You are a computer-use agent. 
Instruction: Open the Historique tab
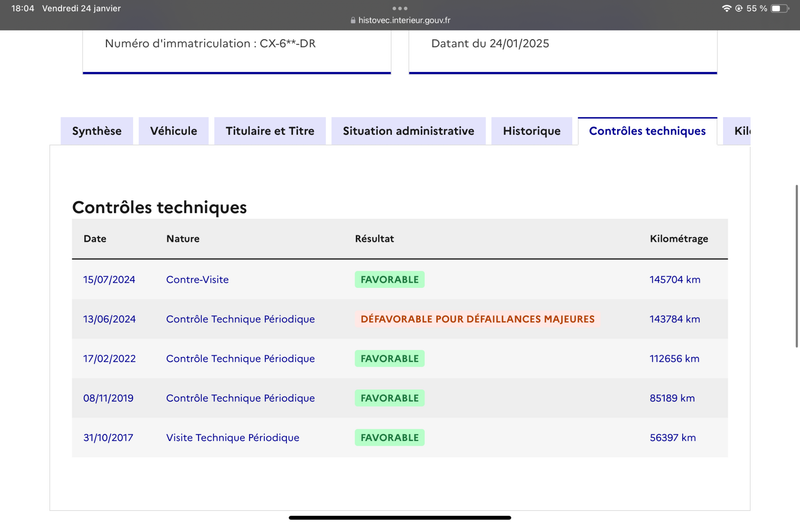532,131
